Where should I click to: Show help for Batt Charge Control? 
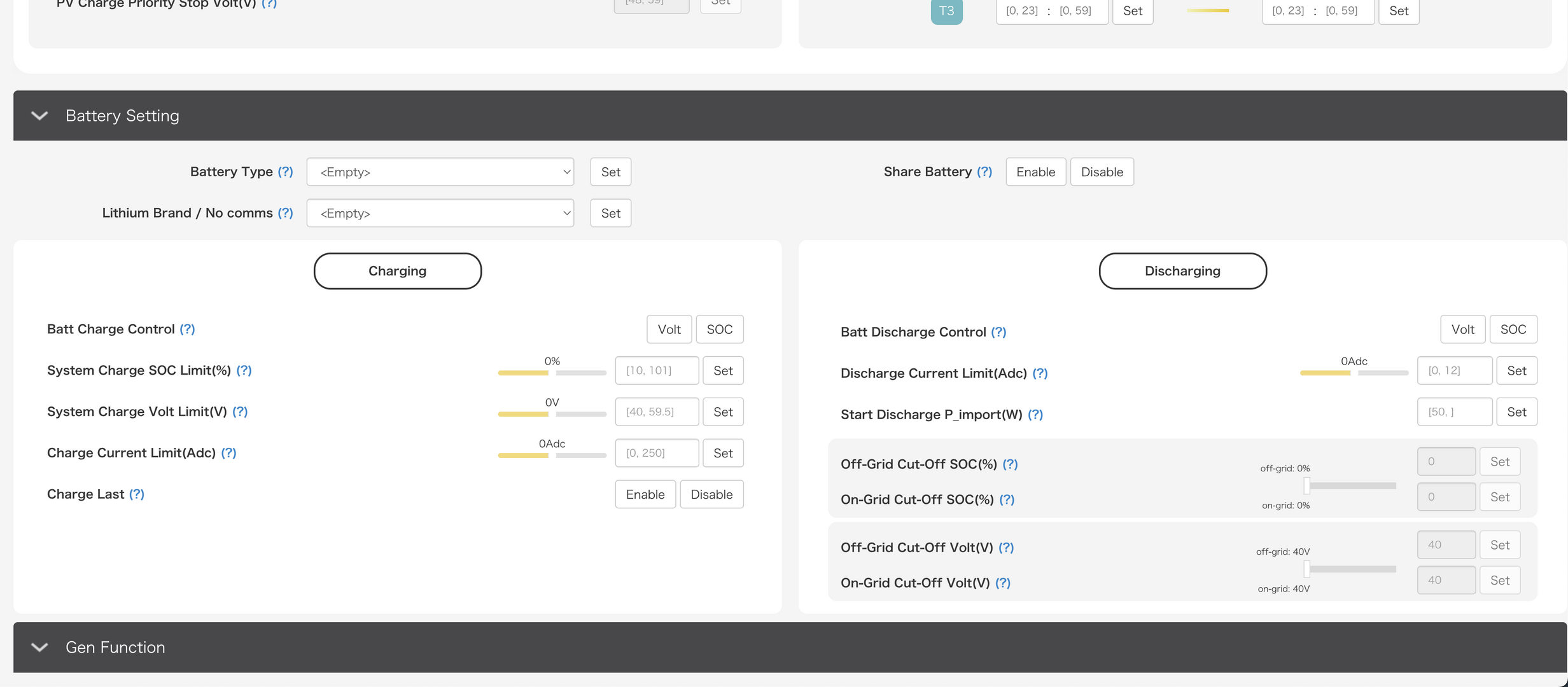tap(187, 329)
